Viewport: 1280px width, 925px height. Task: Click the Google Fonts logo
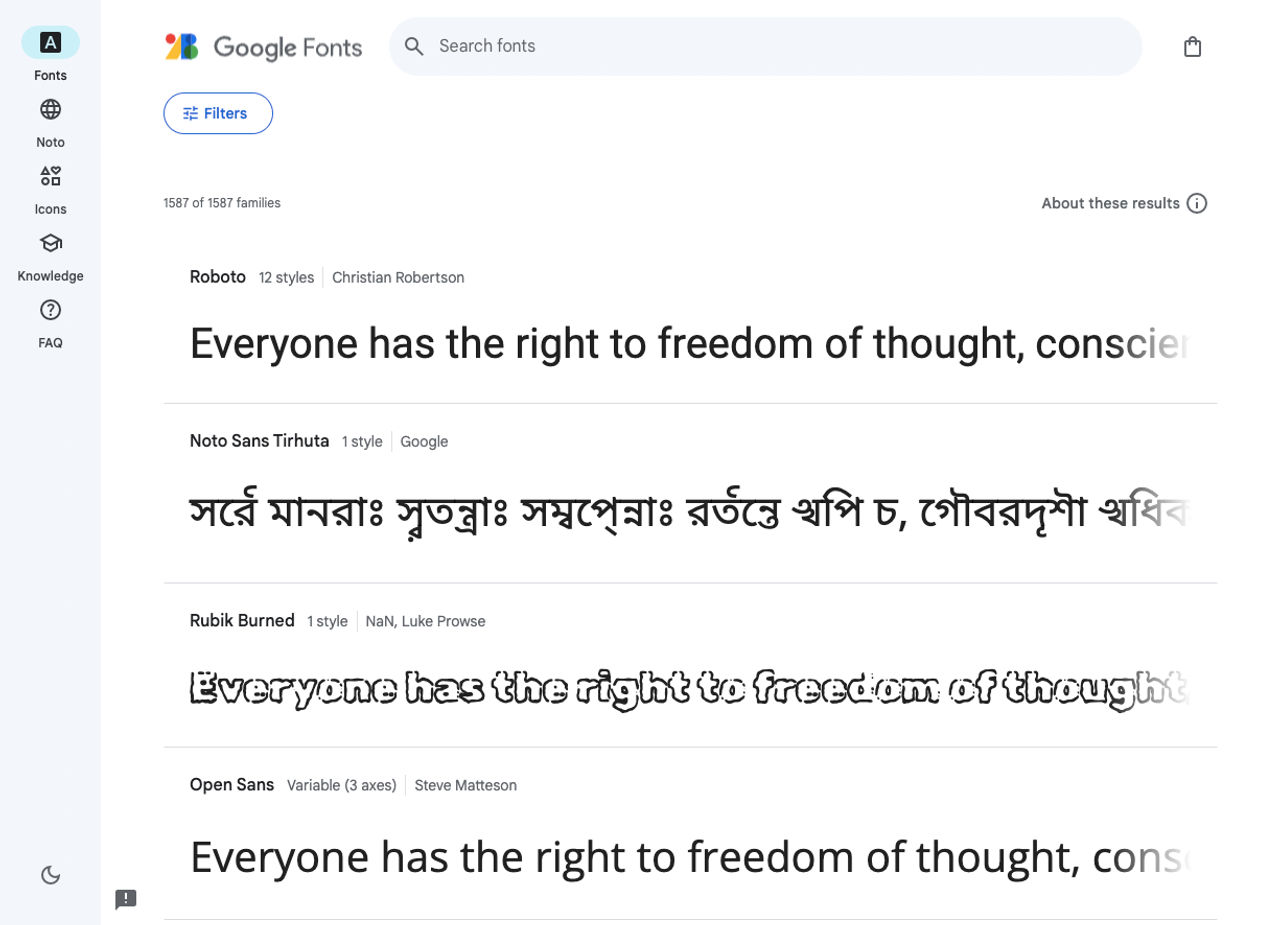pyautogui.click(x=264, y=47)
